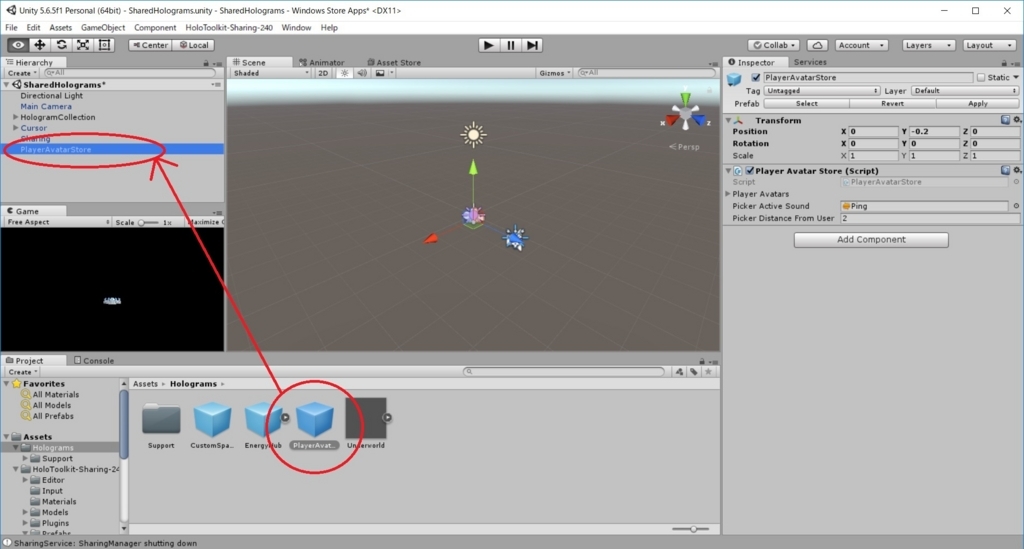Toggle PlayerAvatarStore object active checkbox
1024x549 pixels.
(x=756, y=77)
